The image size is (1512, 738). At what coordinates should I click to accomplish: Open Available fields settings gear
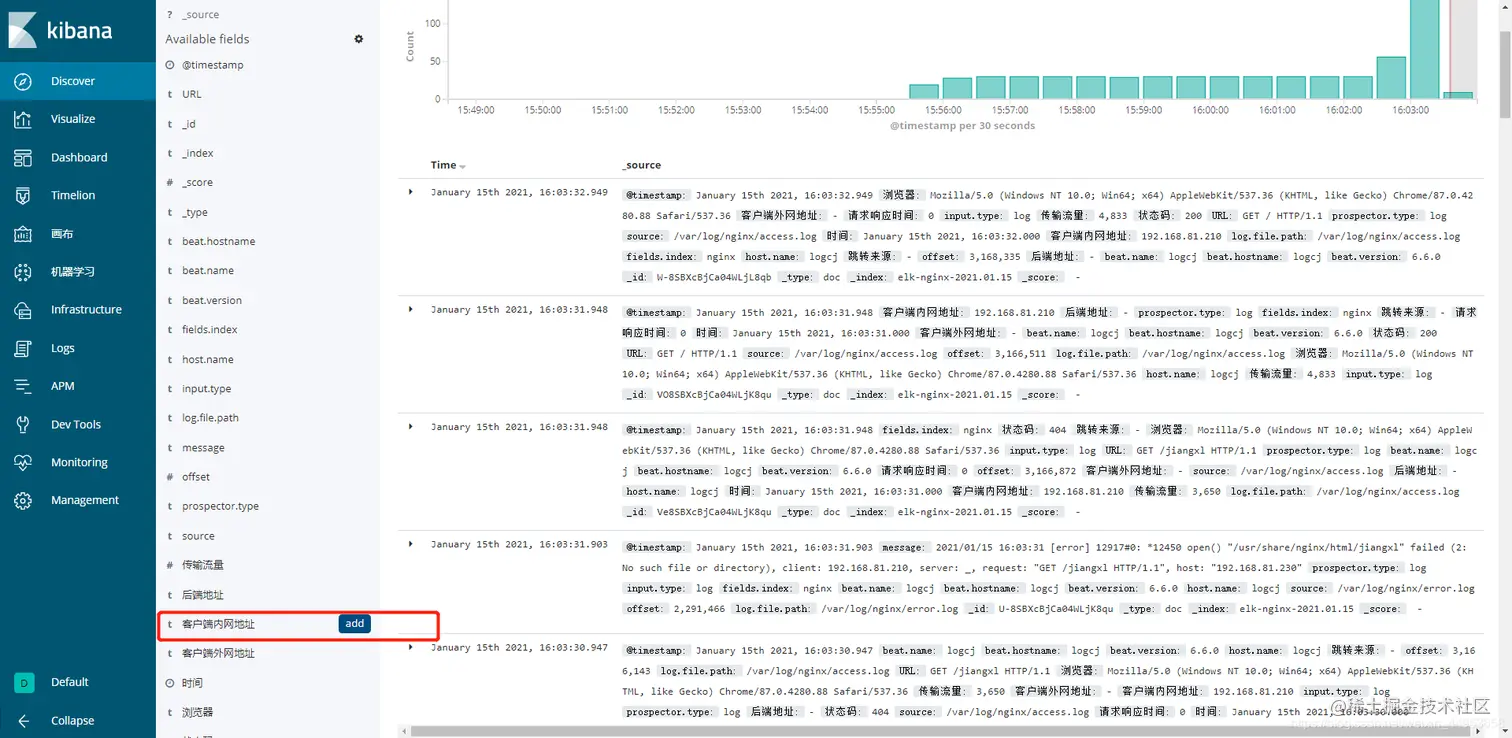point(359,39)
